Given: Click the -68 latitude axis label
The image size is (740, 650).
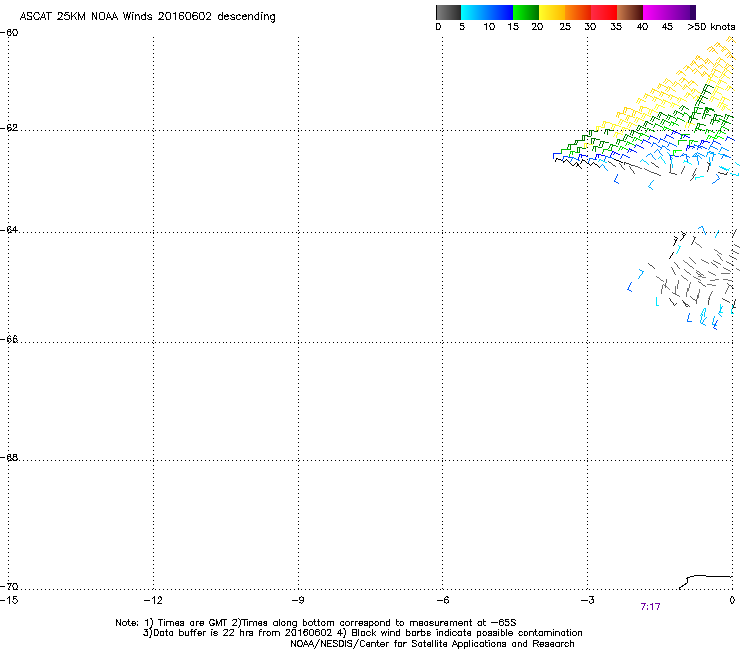Looking at the screenshot, I should pyautogui.click(x=9, y=458).
